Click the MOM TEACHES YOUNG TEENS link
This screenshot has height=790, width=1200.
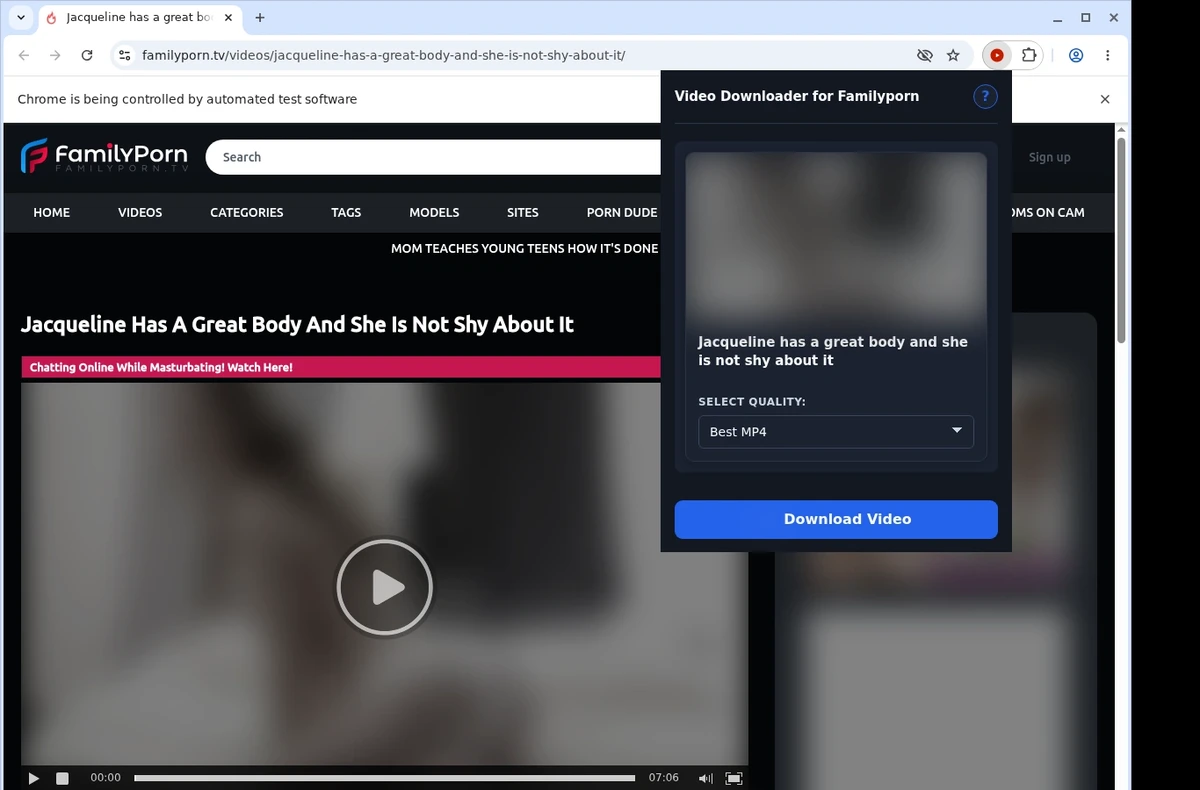(x=524, y=249)
